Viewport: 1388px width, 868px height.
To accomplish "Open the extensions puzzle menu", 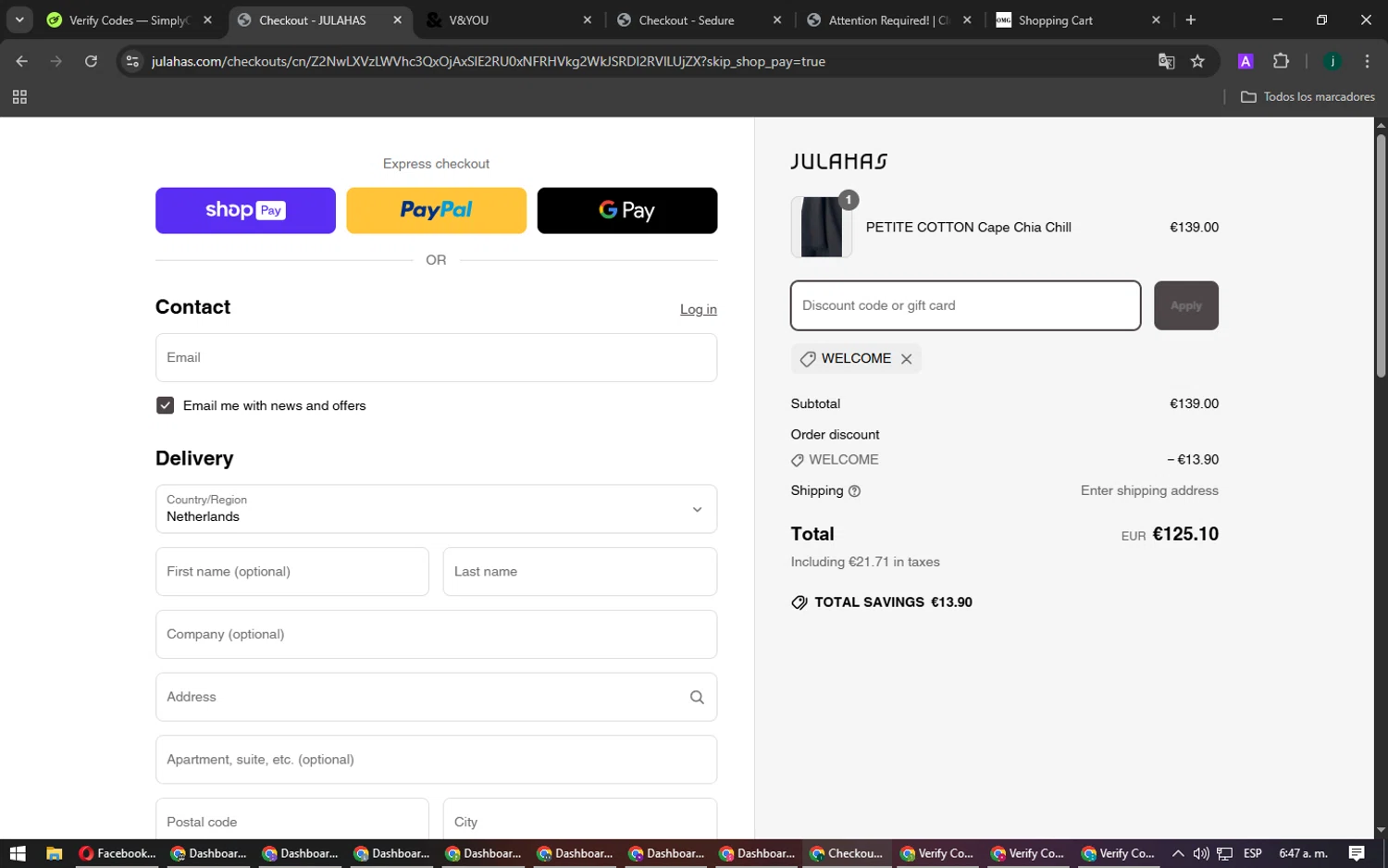I will point(1281,61).
